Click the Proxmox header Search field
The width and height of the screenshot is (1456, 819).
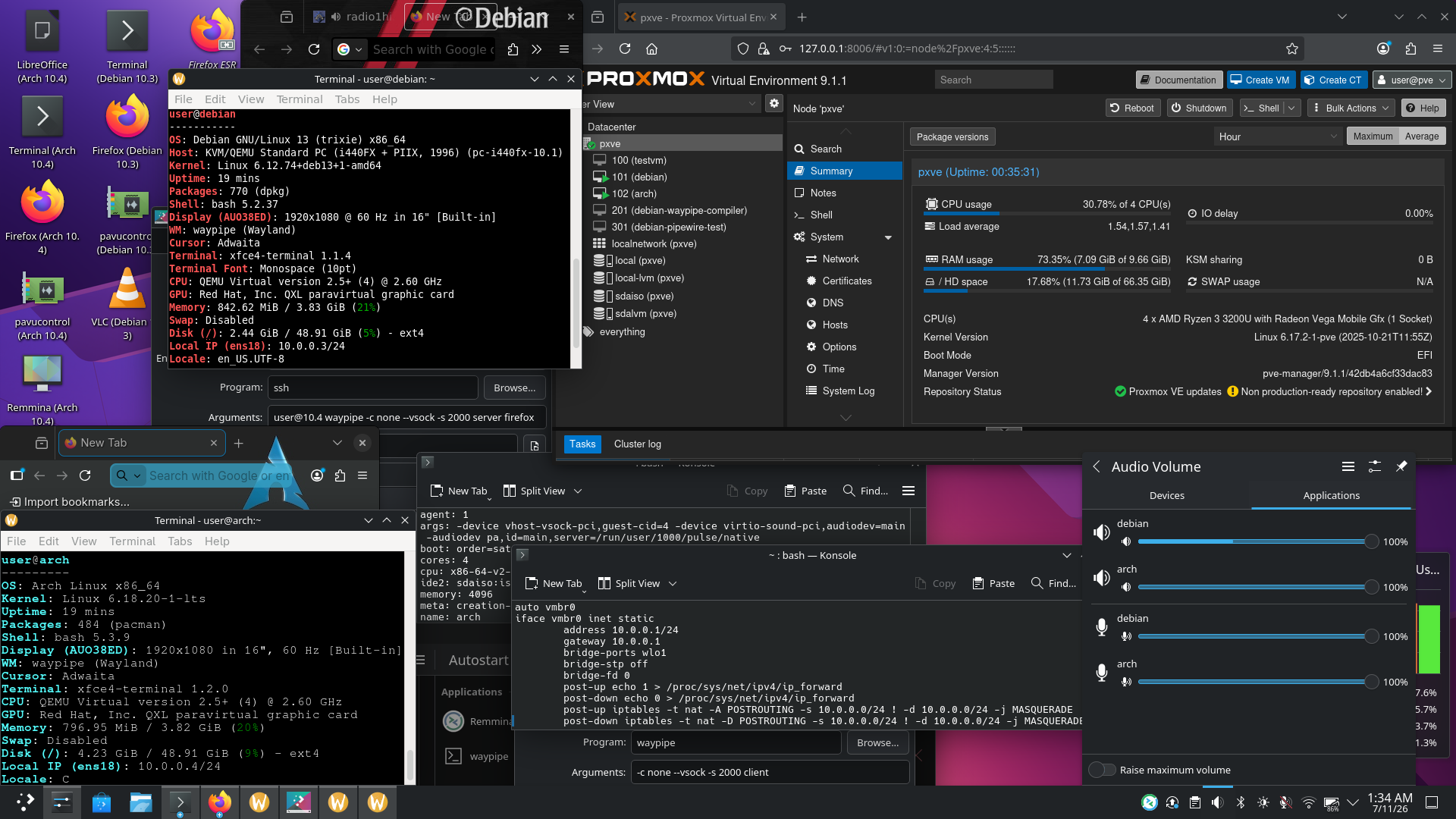pos(993,80)
